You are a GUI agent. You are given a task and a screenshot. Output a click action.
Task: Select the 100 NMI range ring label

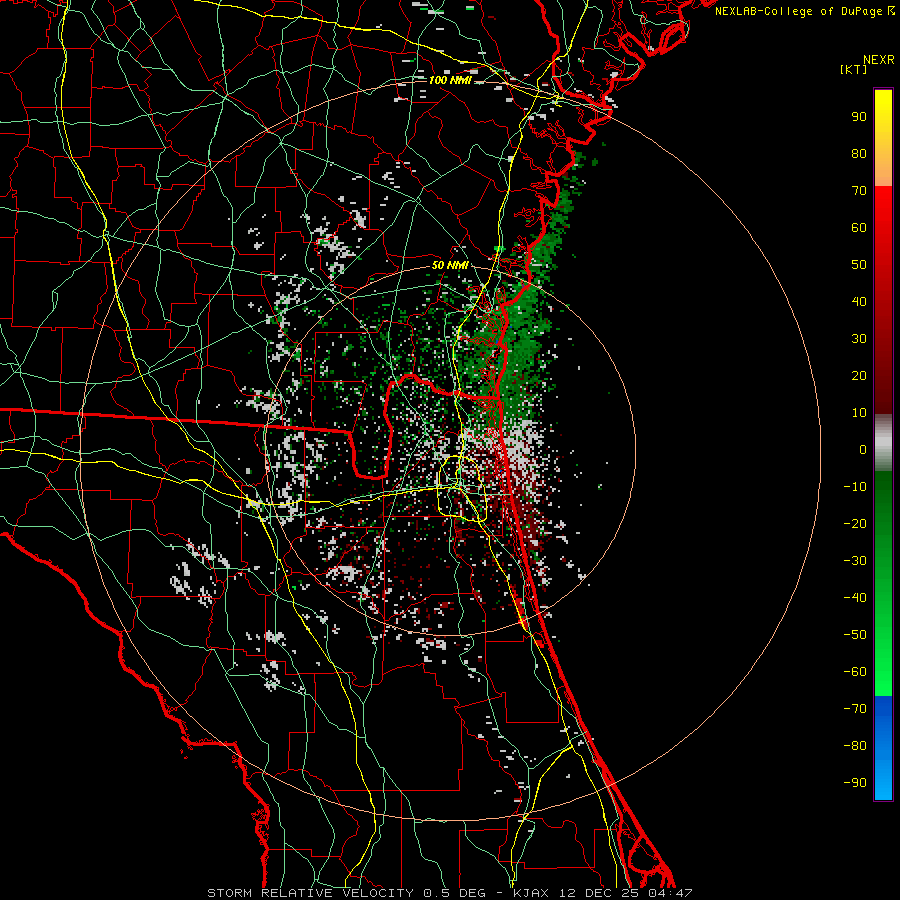pos(450,80)
